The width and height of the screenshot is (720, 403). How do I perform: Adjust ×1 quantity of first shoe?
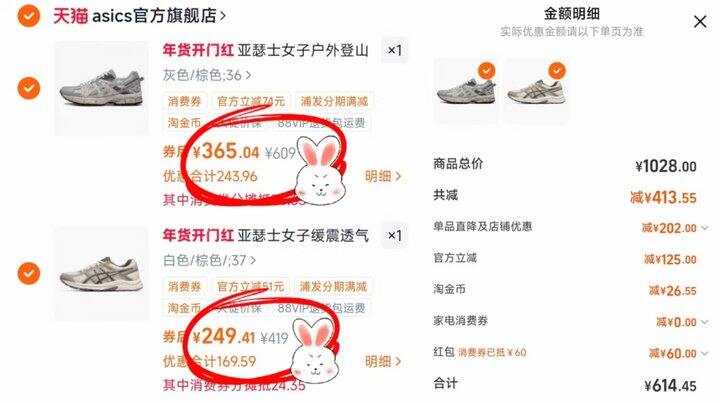394,50
